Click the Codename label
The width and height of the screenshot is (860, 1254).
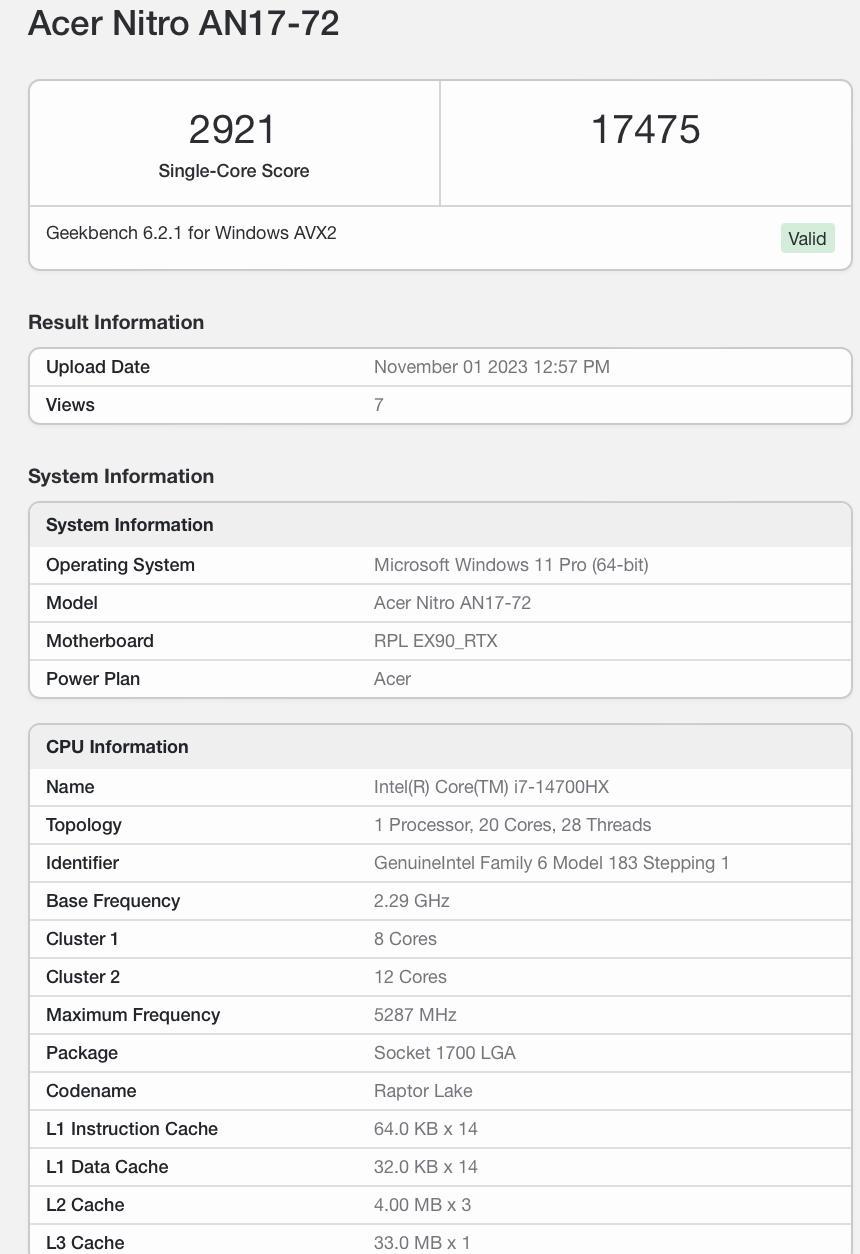pyautogui.click(x=91, y=1091)
